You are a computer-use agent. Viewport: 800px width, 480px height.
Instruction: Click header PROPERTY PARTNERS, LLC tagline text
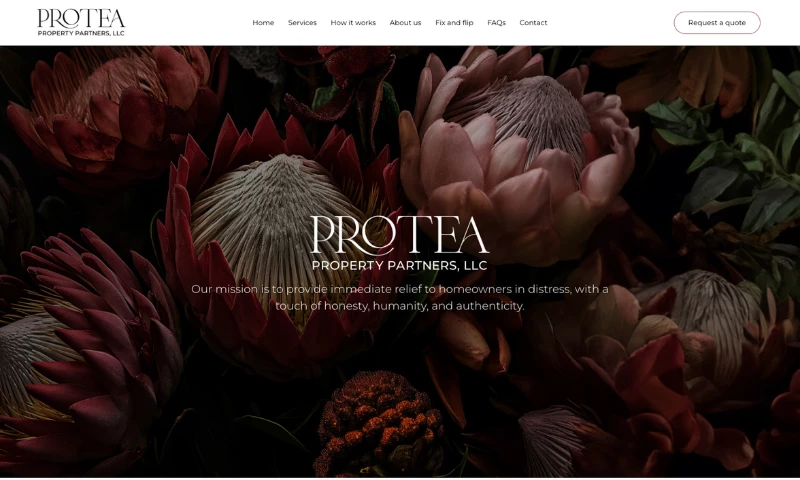(81, 33)
